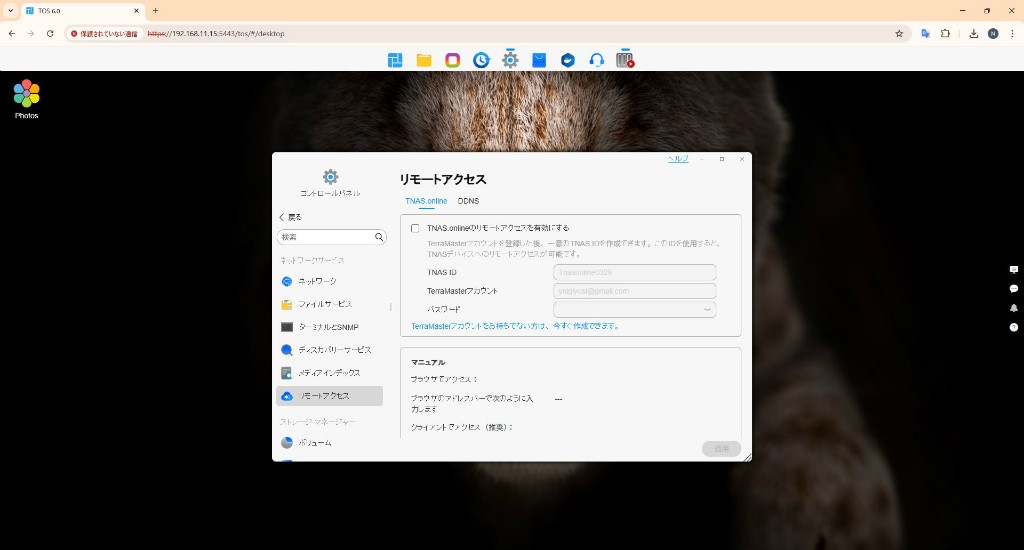This screenshot has width=1024, height=550.
Task: Open the notification bell on the right edge
Action: point(1014,308)
